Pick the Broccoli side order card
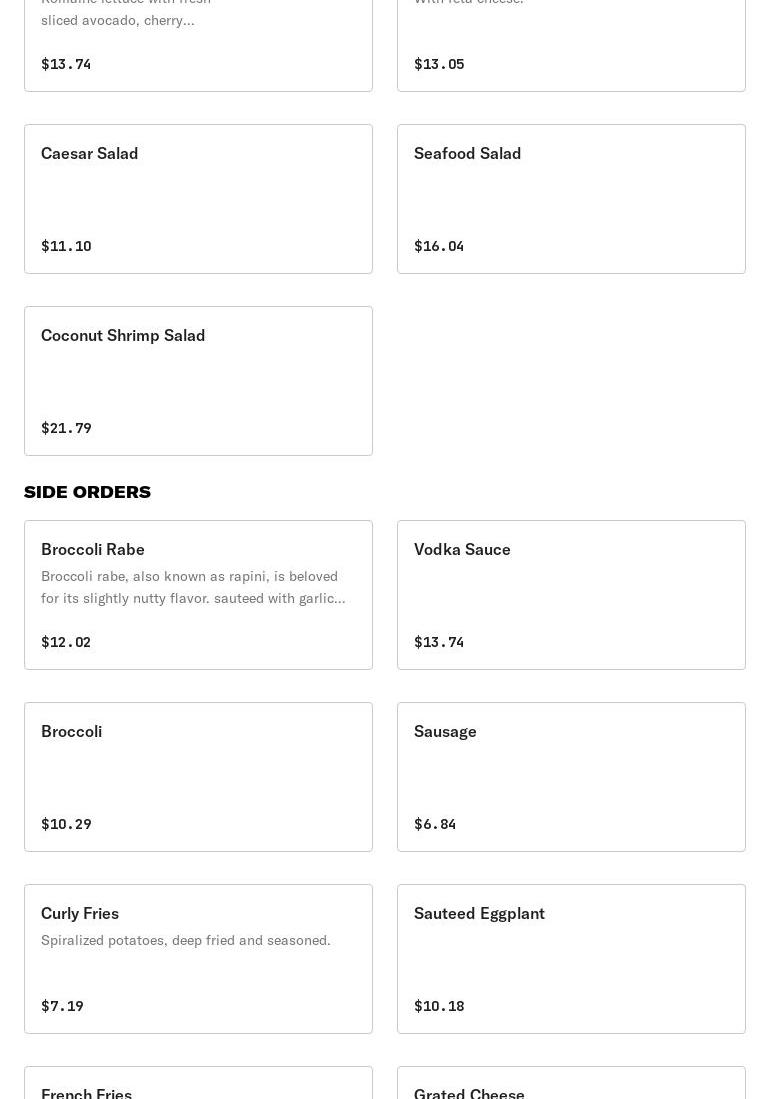770x1099 pixels. point(198,777)
